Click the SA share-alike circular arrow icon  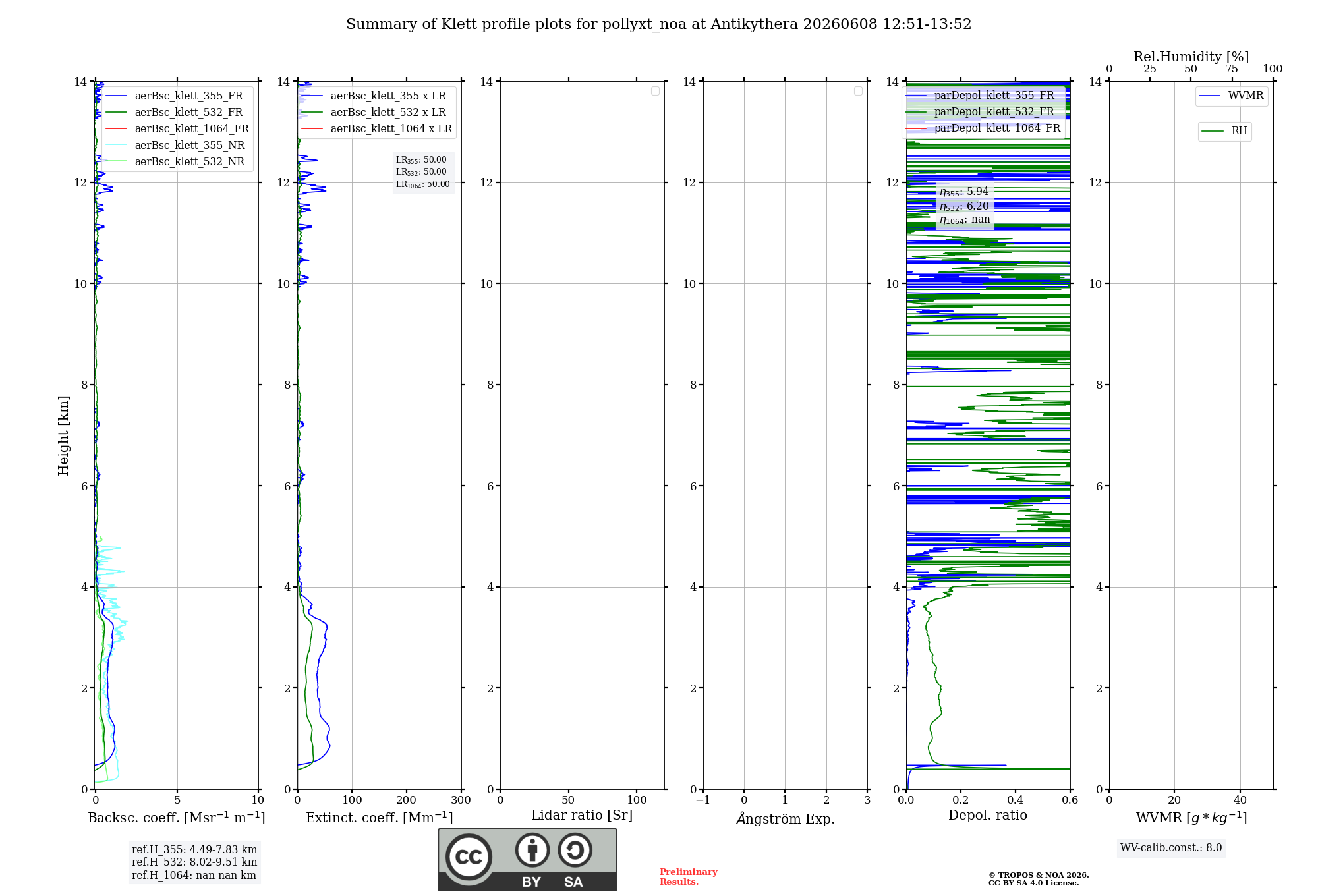click(x=575, y=850)
